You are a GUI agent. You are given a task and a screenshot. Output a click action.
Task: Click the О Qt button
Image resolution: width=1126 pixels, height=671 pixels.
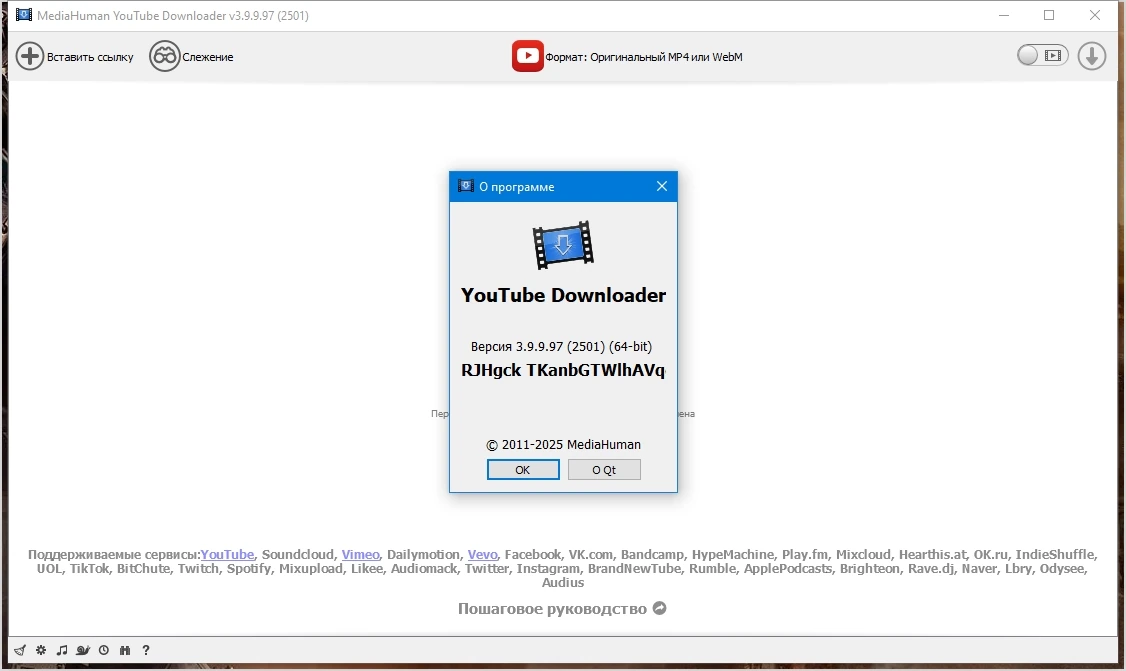coord(604,470)
